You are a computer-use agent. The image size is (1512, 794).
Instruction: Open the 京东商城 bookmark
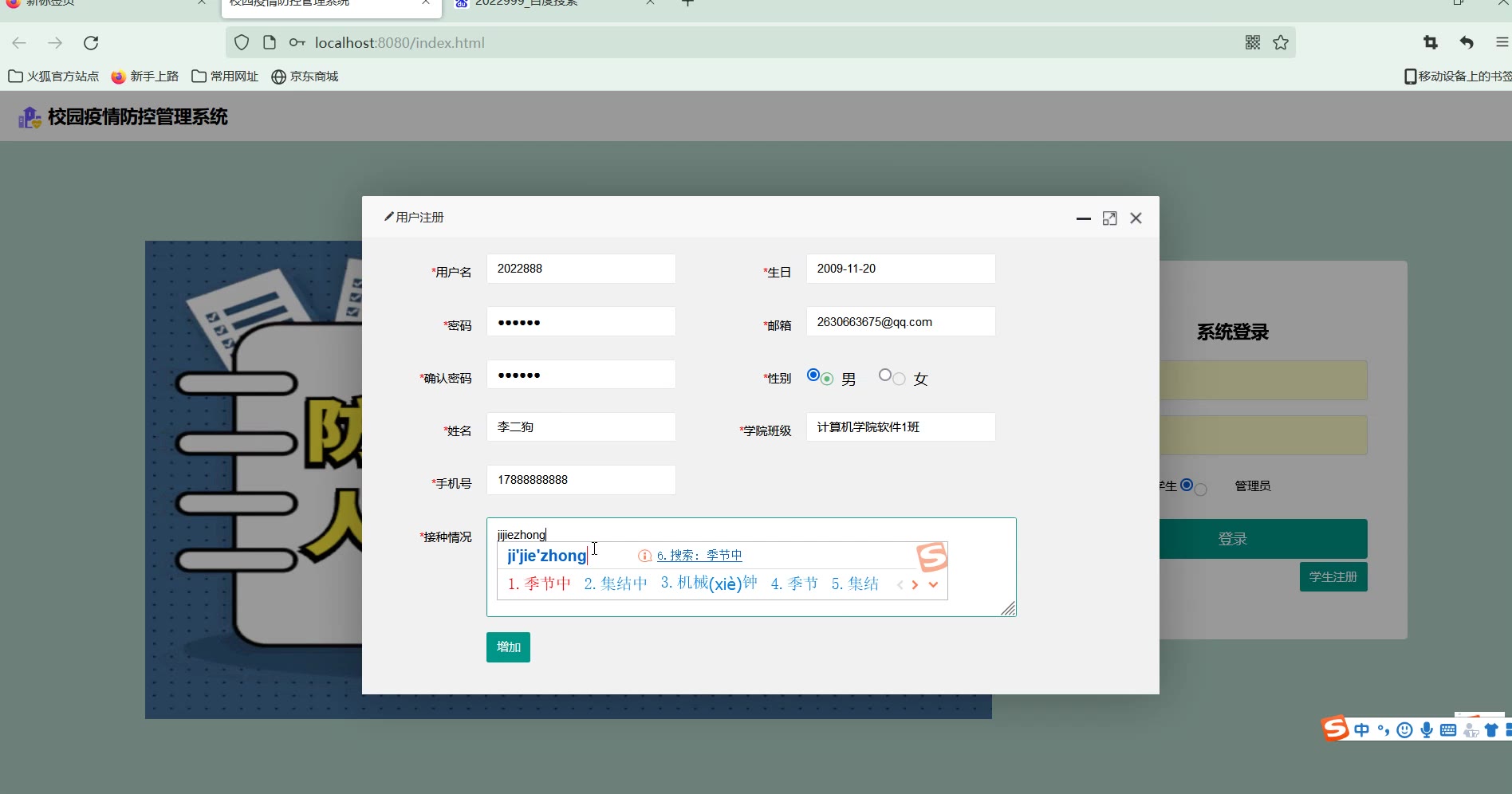pyautogui.click(x=305, y=77)
